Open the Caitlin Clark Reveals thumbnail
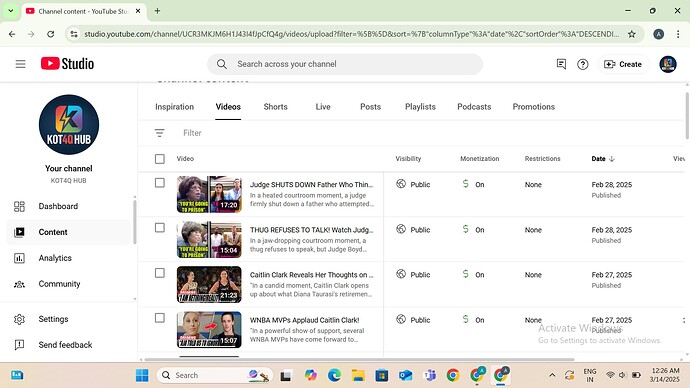690x388 pixels. (x=209, y=285)
